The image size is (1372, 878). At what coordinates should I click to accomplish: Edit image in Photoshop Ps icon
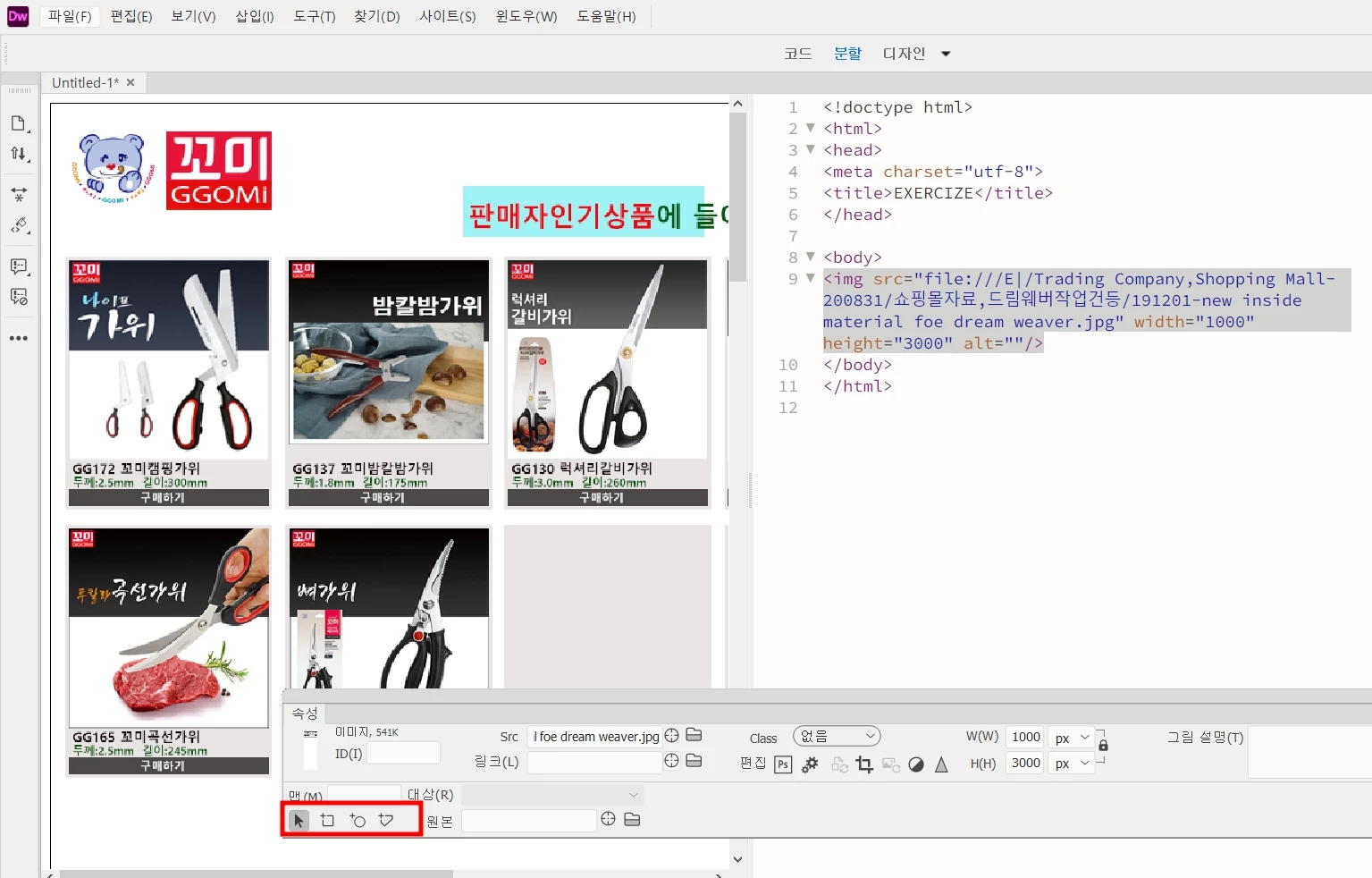point(783,764)
